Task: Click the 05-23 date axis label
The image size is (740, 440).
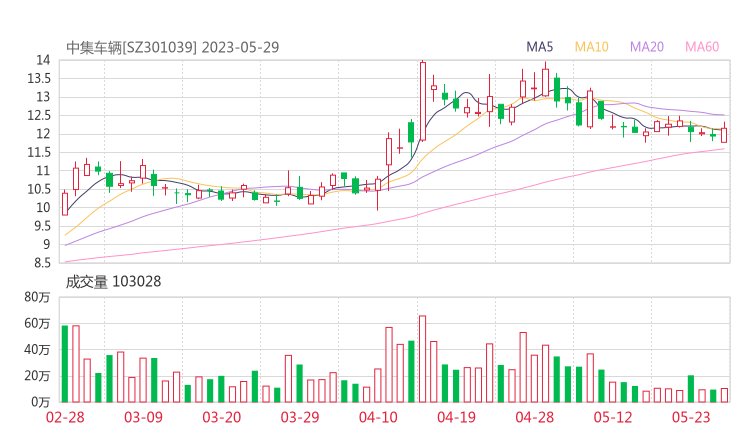Action: click(x=691, y=417)
